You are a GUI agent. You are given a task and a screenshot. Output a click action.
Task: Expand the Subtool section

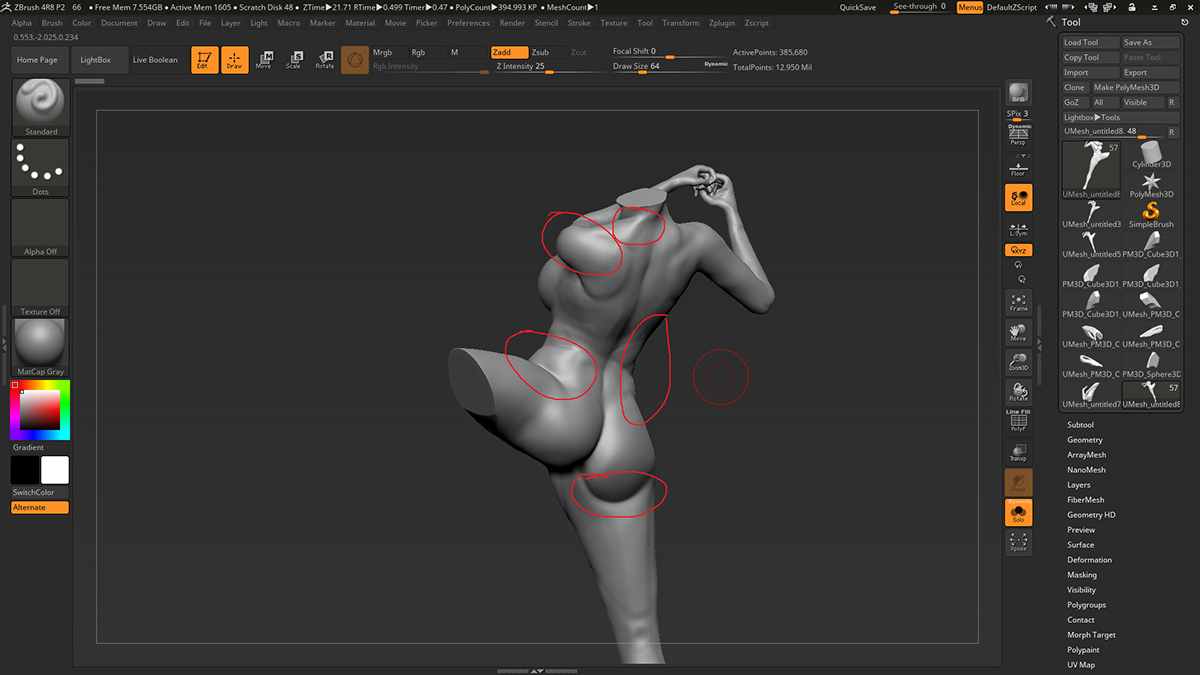point(1080,425)
